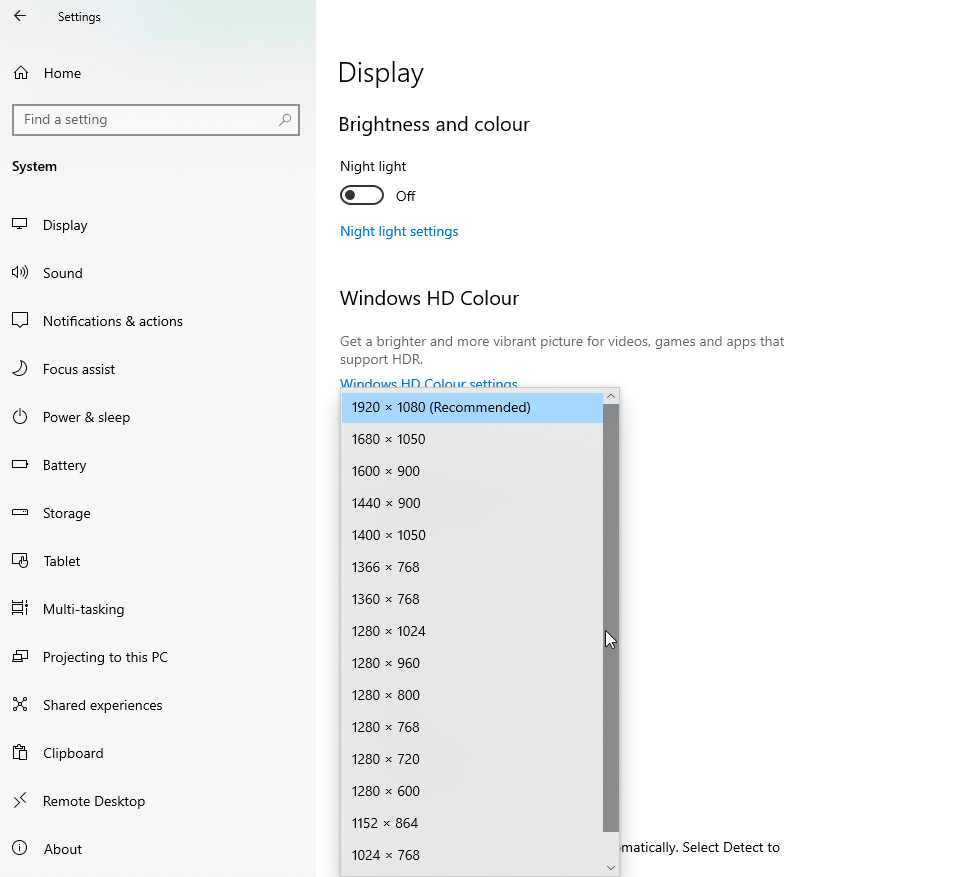Click the Home house icon
The height and width of the screenshot is (877, 954).
coord(21,73)
